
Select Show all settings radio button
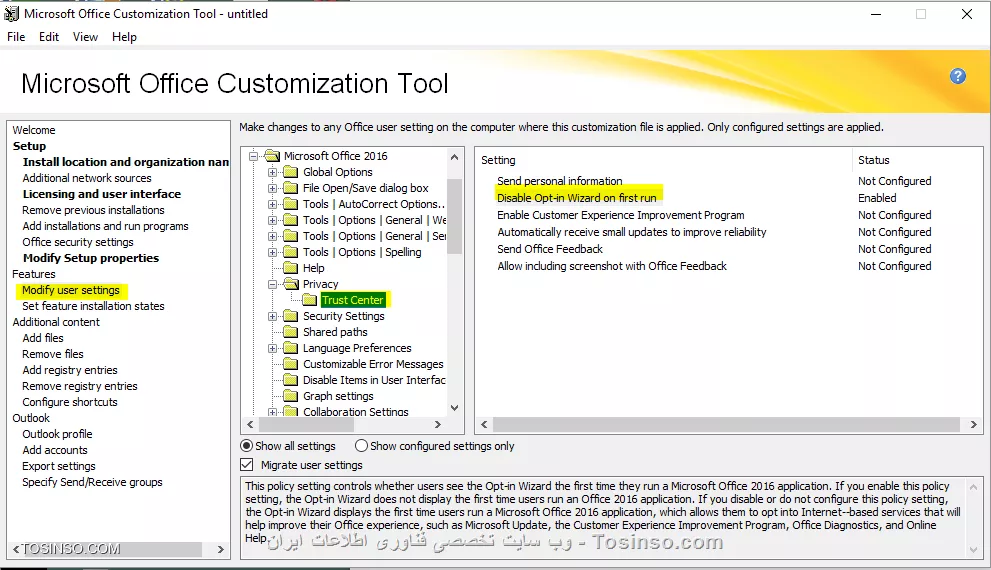[247, 446]
